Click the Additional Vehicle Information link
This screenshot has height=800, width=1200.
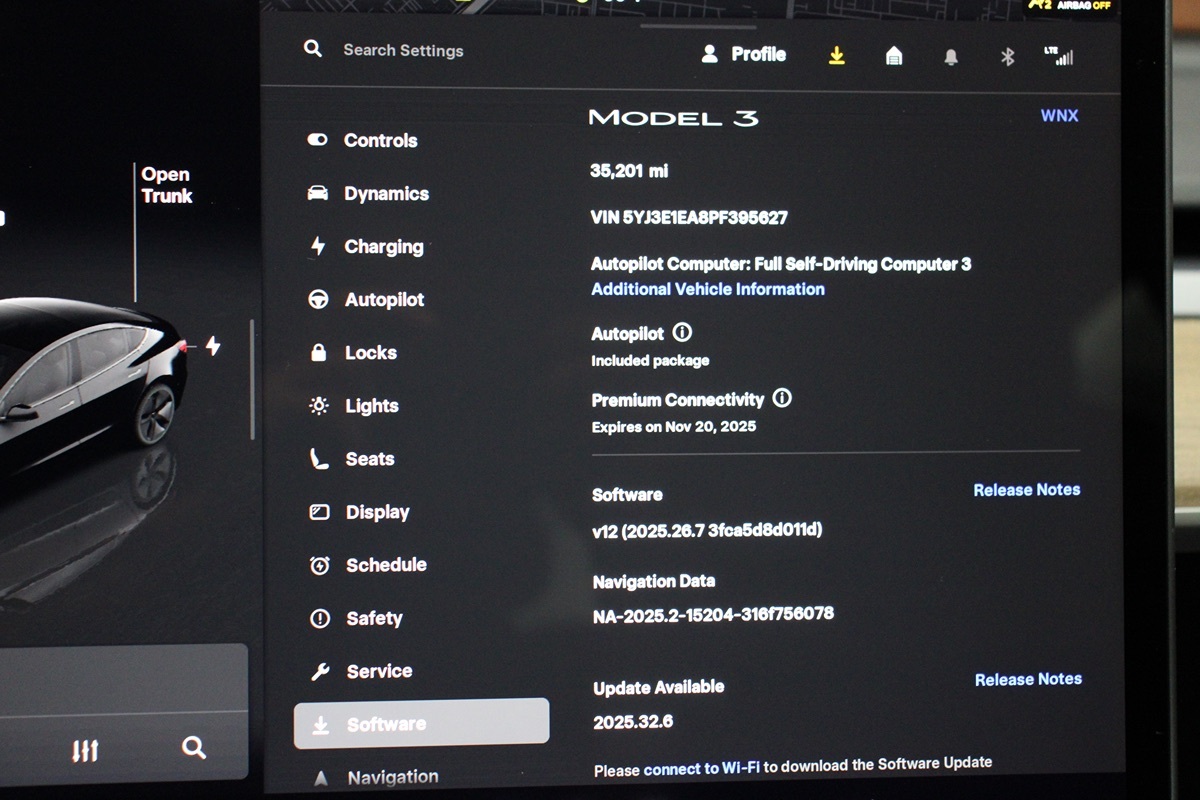pos(708,289)
